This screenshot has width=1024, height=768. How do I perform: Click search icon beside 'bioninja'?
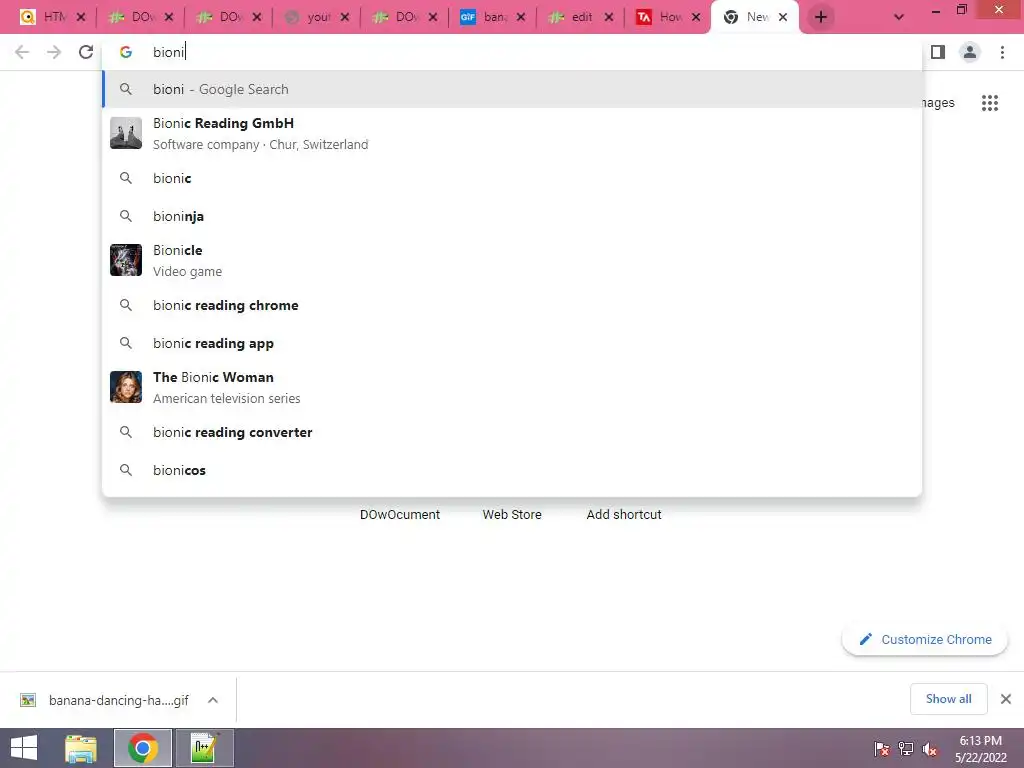point(126,216)
